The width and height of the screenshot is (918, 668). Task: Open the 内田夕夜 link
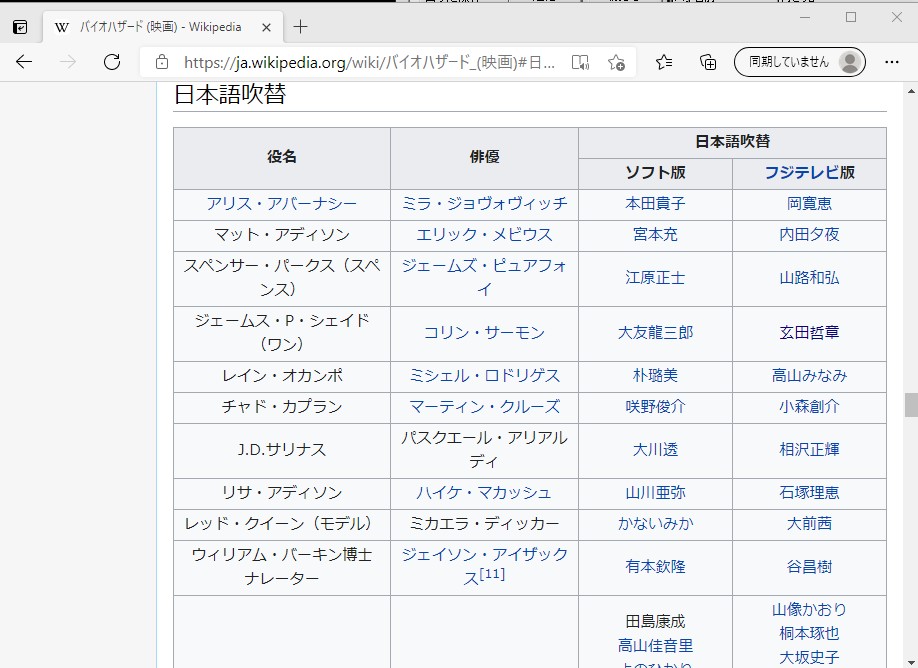pyautogui.click(x=809, y=235)
